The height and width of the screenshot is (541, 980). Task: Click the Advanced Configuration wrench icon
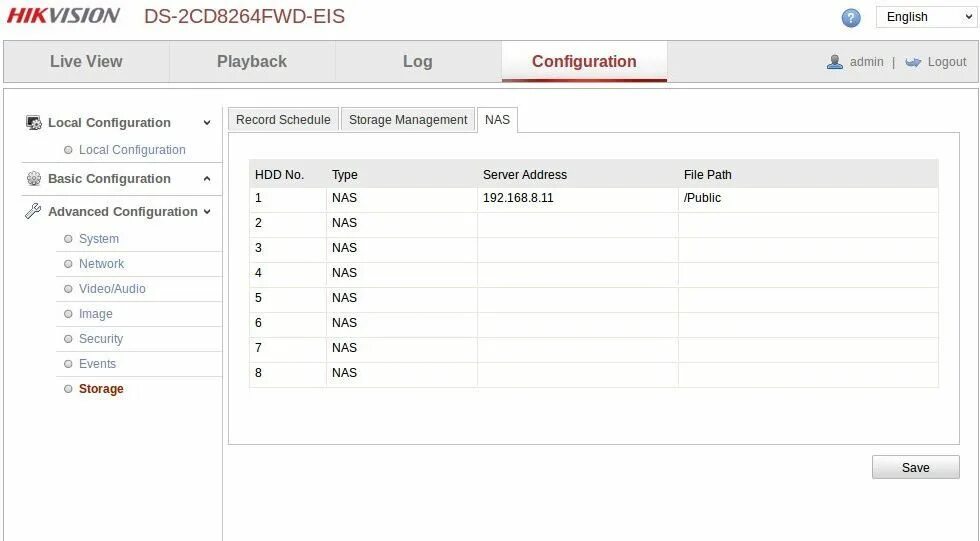point(33,211)
